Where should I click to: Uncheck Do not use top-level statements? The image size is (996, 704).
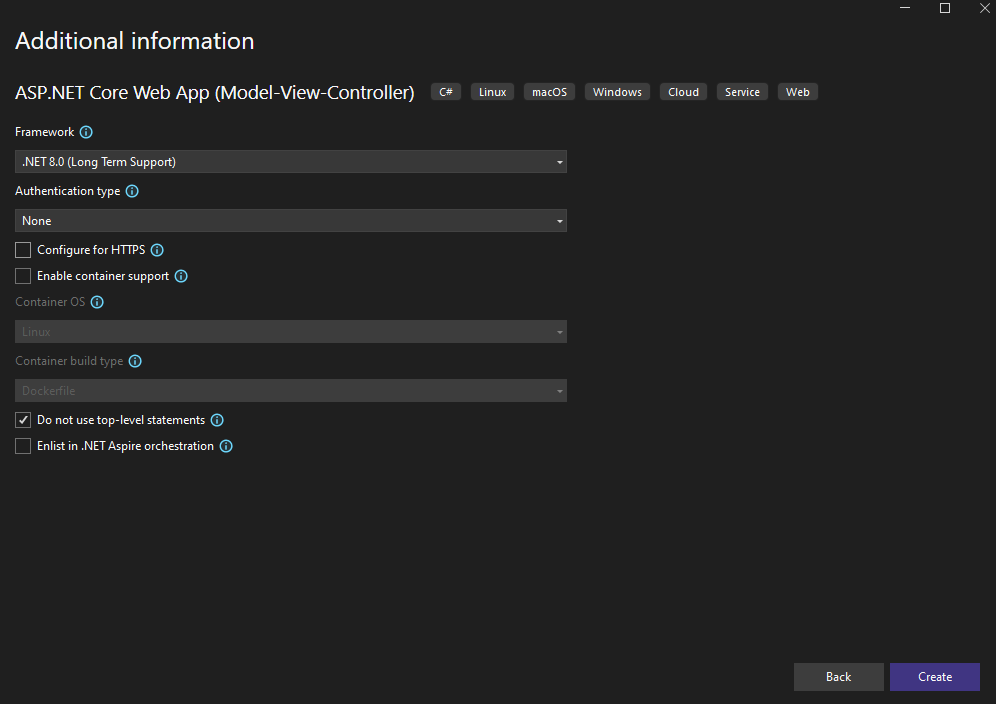pyautogui.click(x=23, y=420)
